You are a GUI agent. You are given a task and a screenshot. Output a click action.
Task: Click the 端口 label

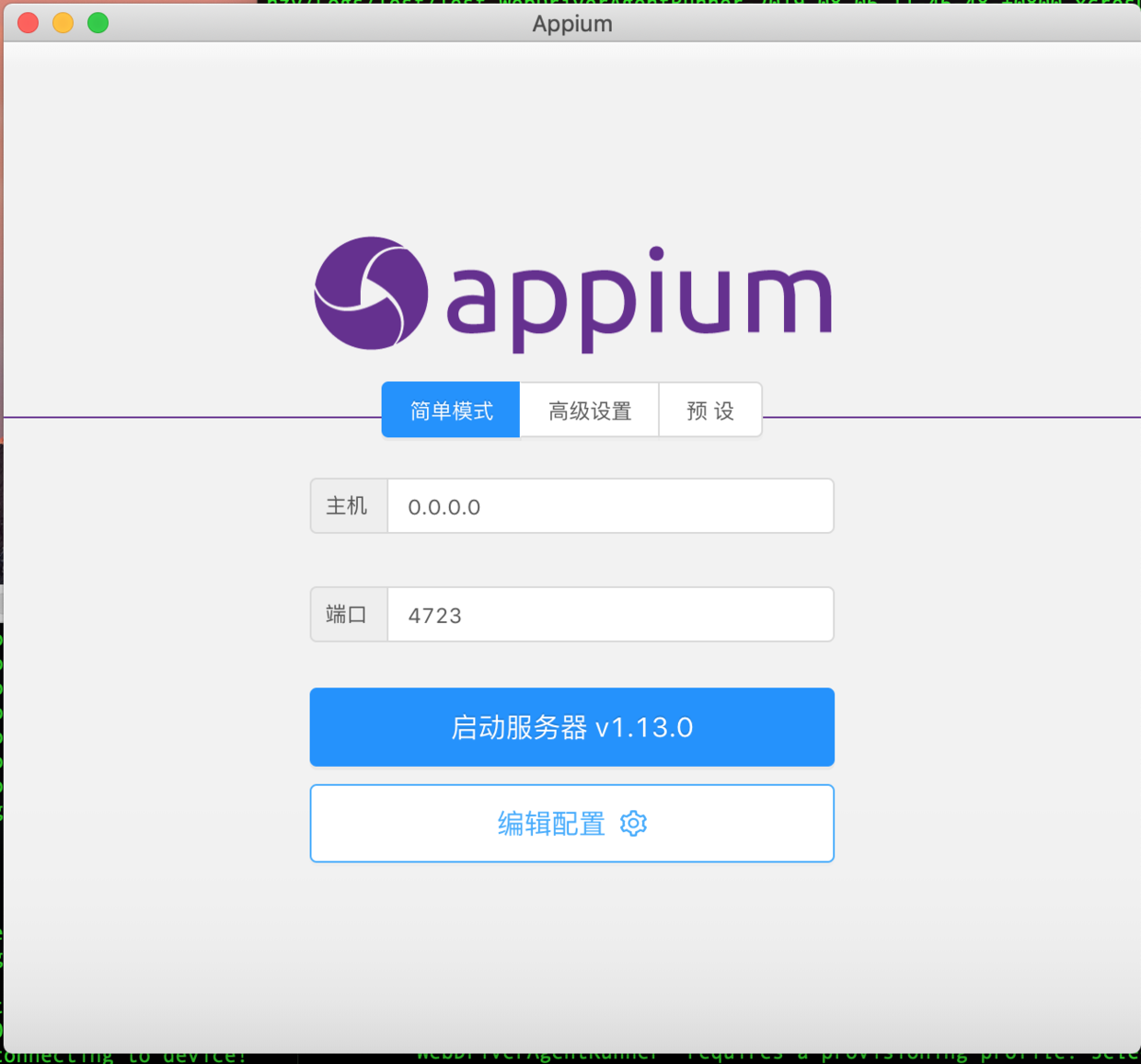tap(349, 615)
